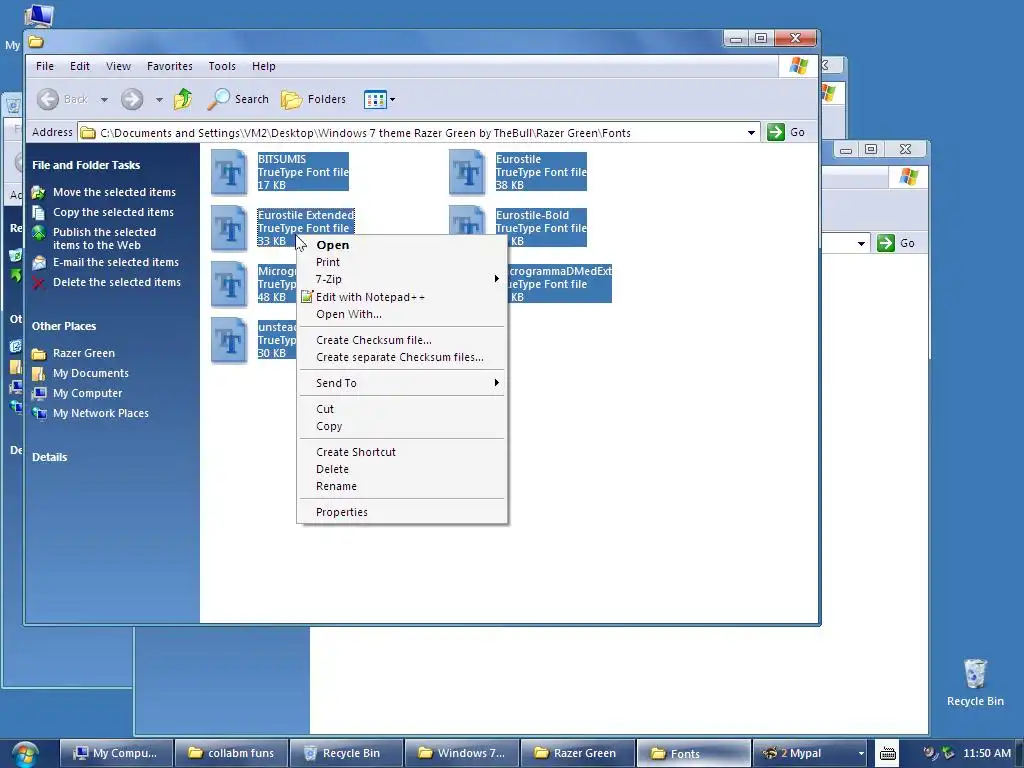
Task: Open the Favorites menu
Action: [x=170, y=66]
